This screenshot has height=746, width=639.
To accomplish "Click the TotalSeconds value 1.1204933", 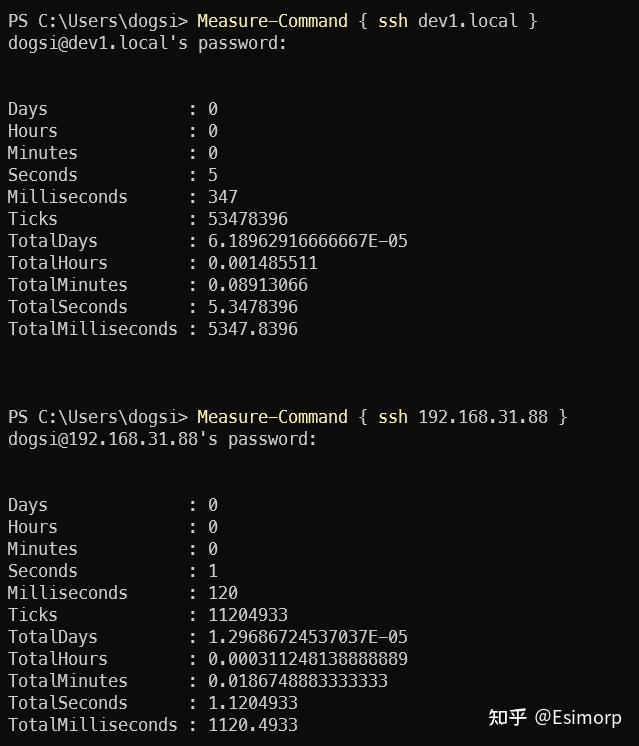I will tap(253, 703).
